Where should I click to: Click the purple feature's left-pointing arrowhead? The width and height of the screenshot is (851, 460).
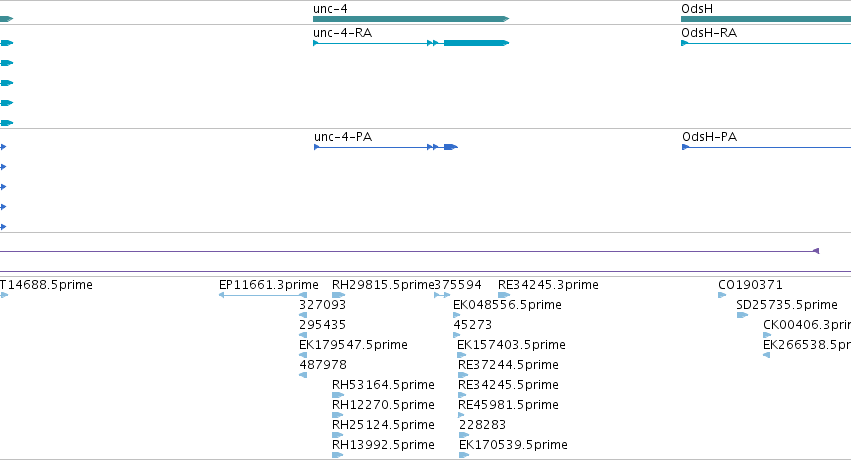coord(816,251)
